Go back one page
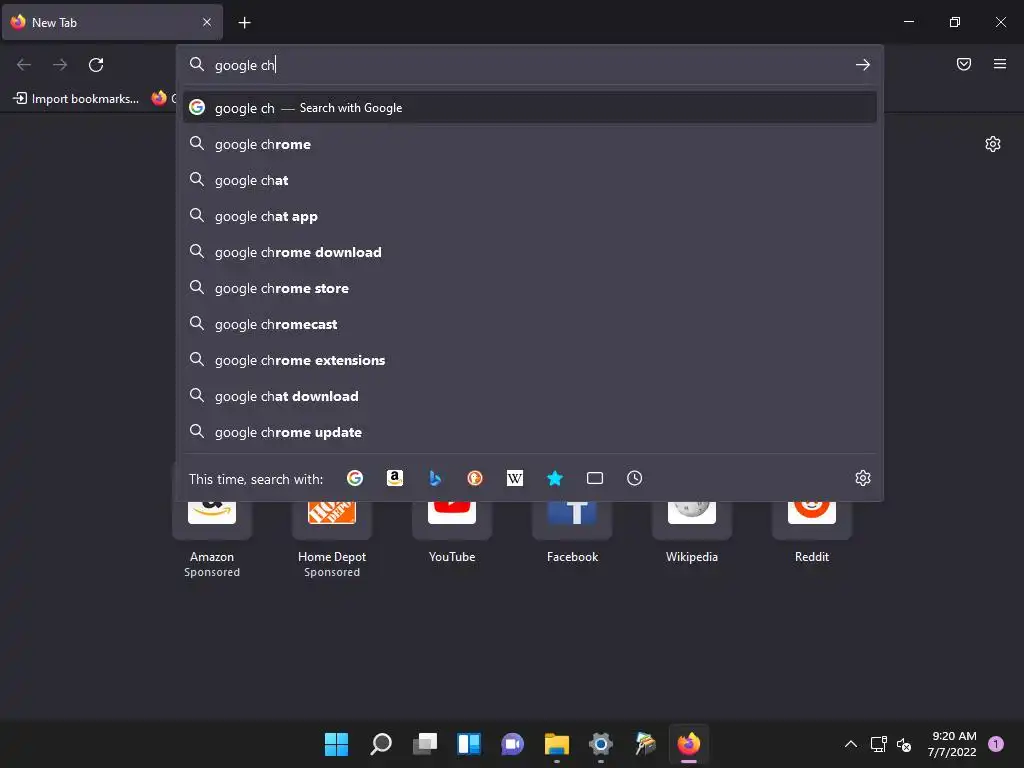 coord(24,65)
